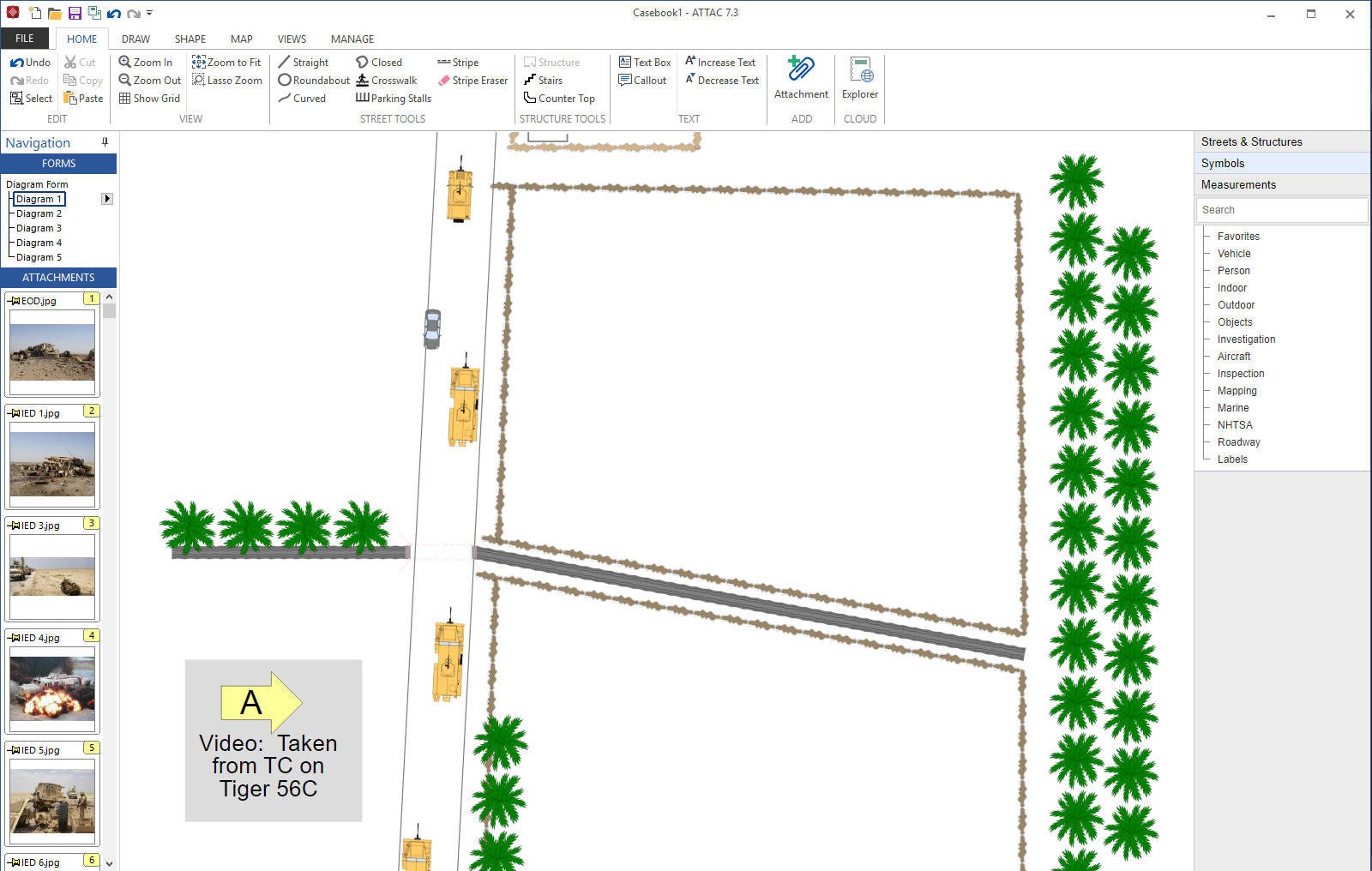The height and width of the screenshot is (871, 1372).
Task: Open the Favorites symbol category
Action: tap(1238, 237)
